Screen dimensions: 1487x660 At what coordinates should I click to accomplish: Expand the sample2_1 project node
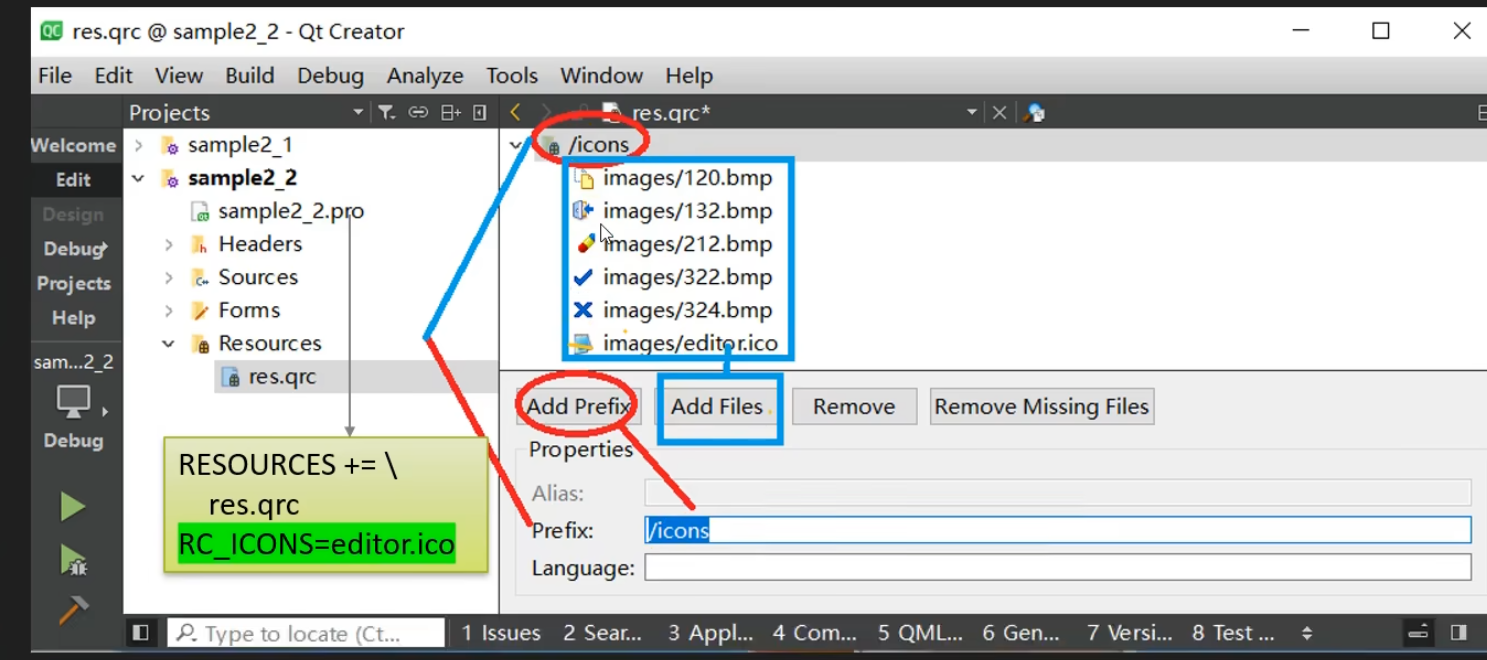[x=139, y=146]
